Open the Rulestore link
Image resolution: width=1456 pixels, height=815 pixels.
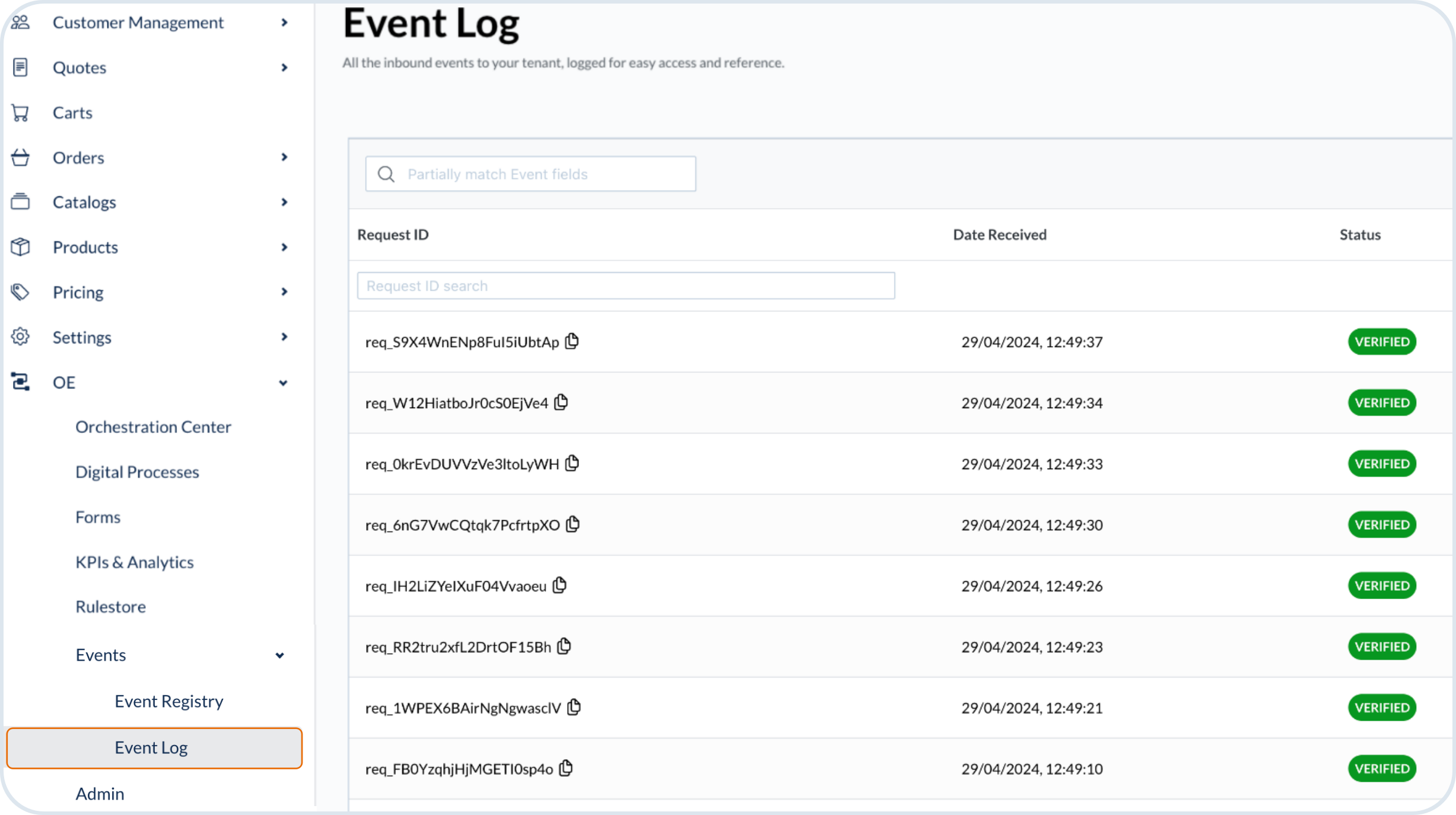pos(110,607)
